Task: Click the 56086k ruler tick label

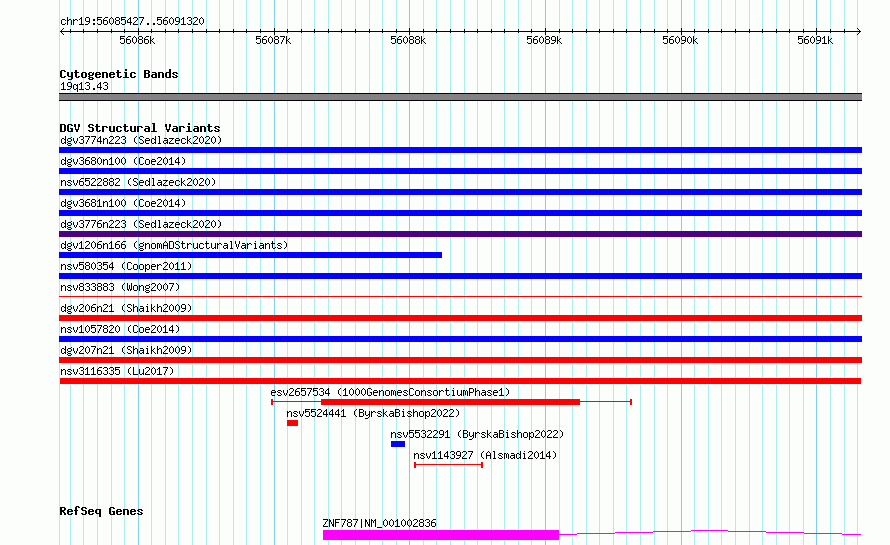Action: (137, 40)
